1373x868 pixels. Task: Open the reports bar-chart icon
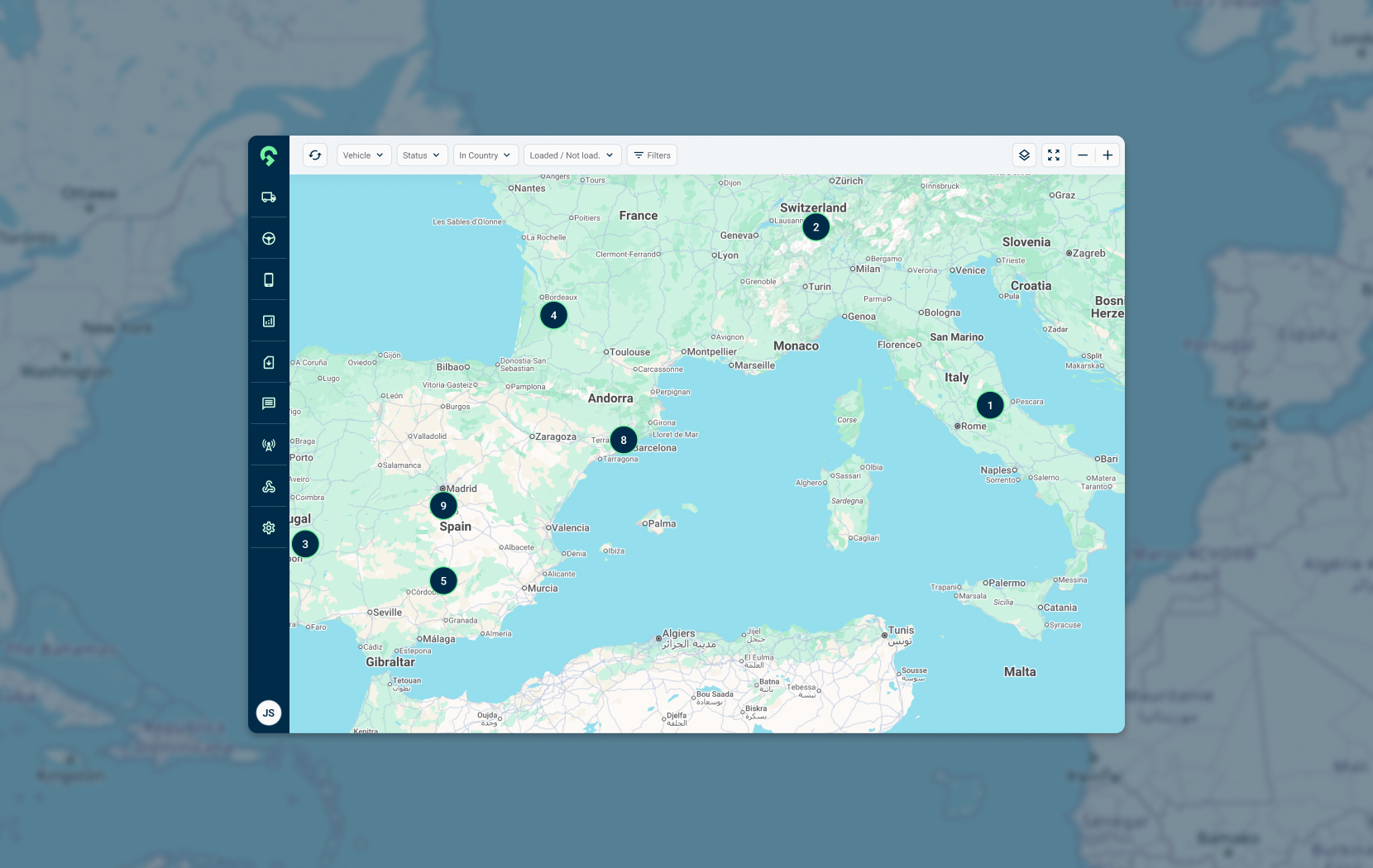point(268,321)
